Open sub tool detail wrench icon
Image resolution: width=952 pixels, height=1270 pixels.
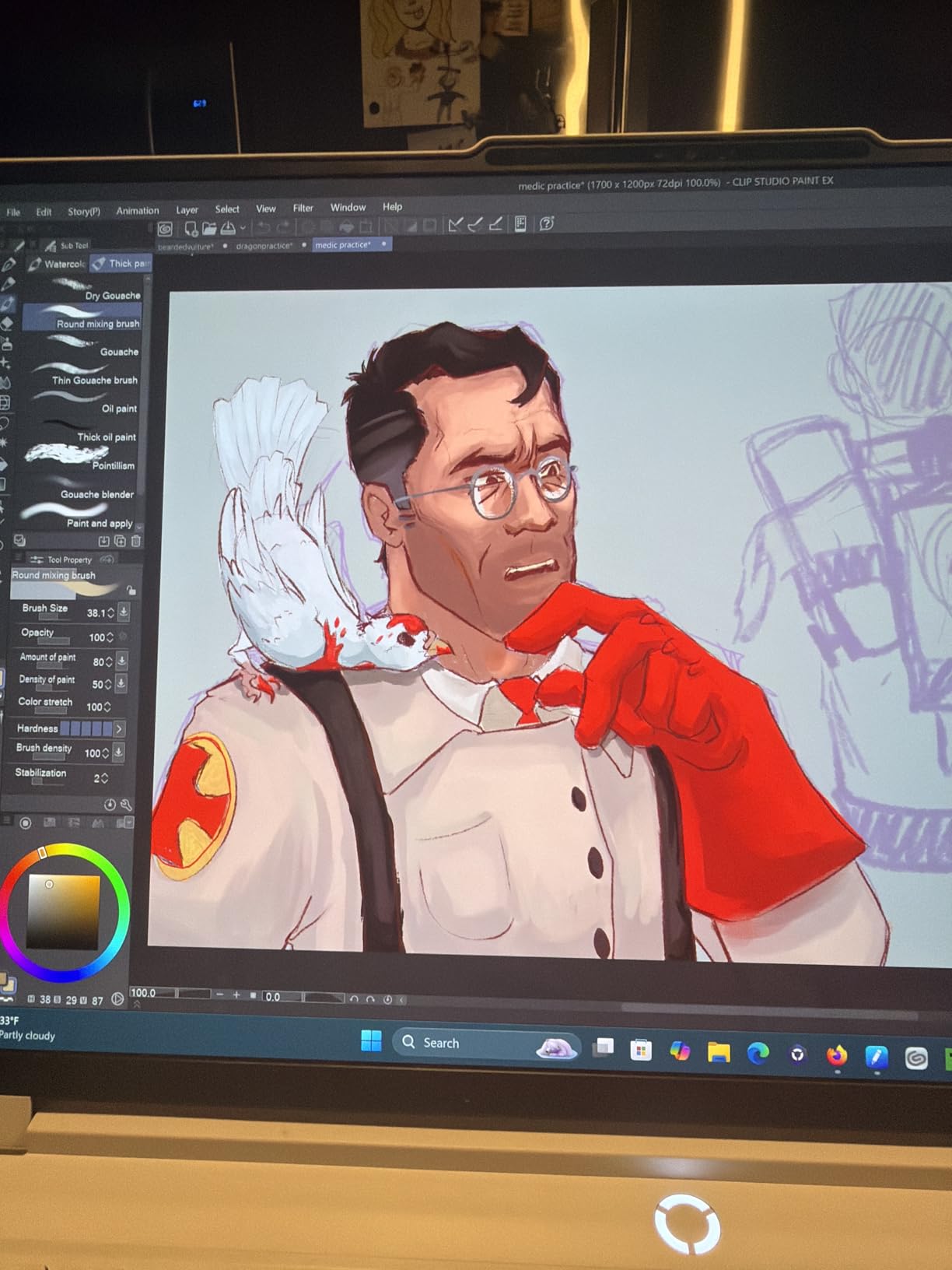click(126, 805)
